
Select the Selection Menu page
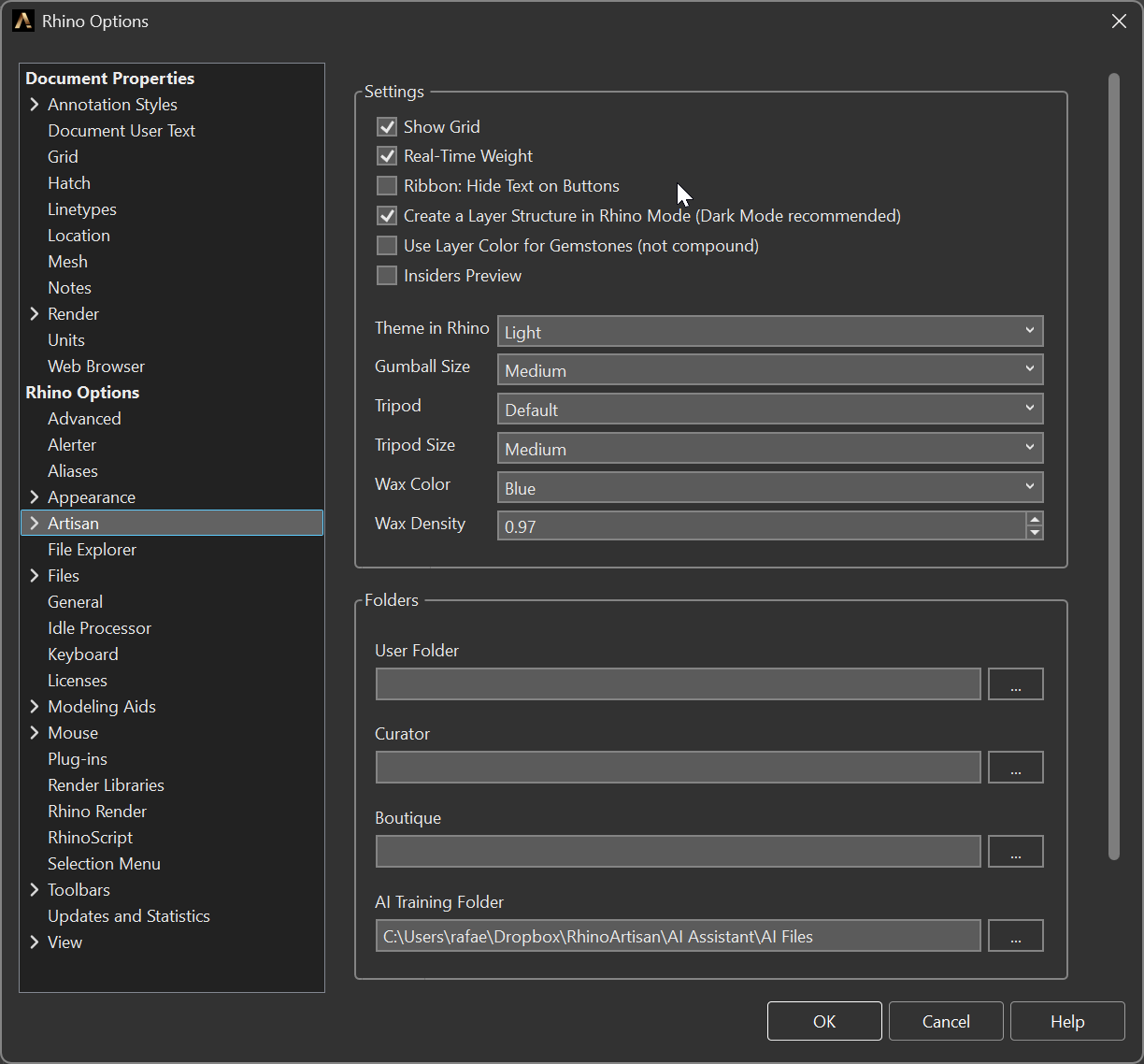click(104, 864)
